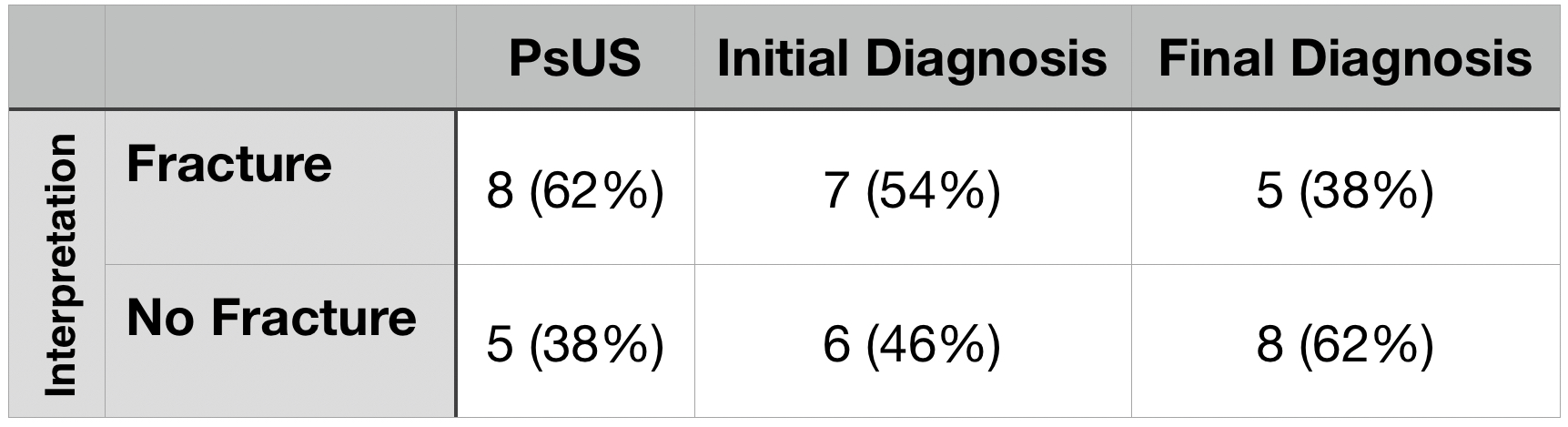Select the Final Diagnosis column header
Screen dimensions: 1568x427
pos(1345,57)
